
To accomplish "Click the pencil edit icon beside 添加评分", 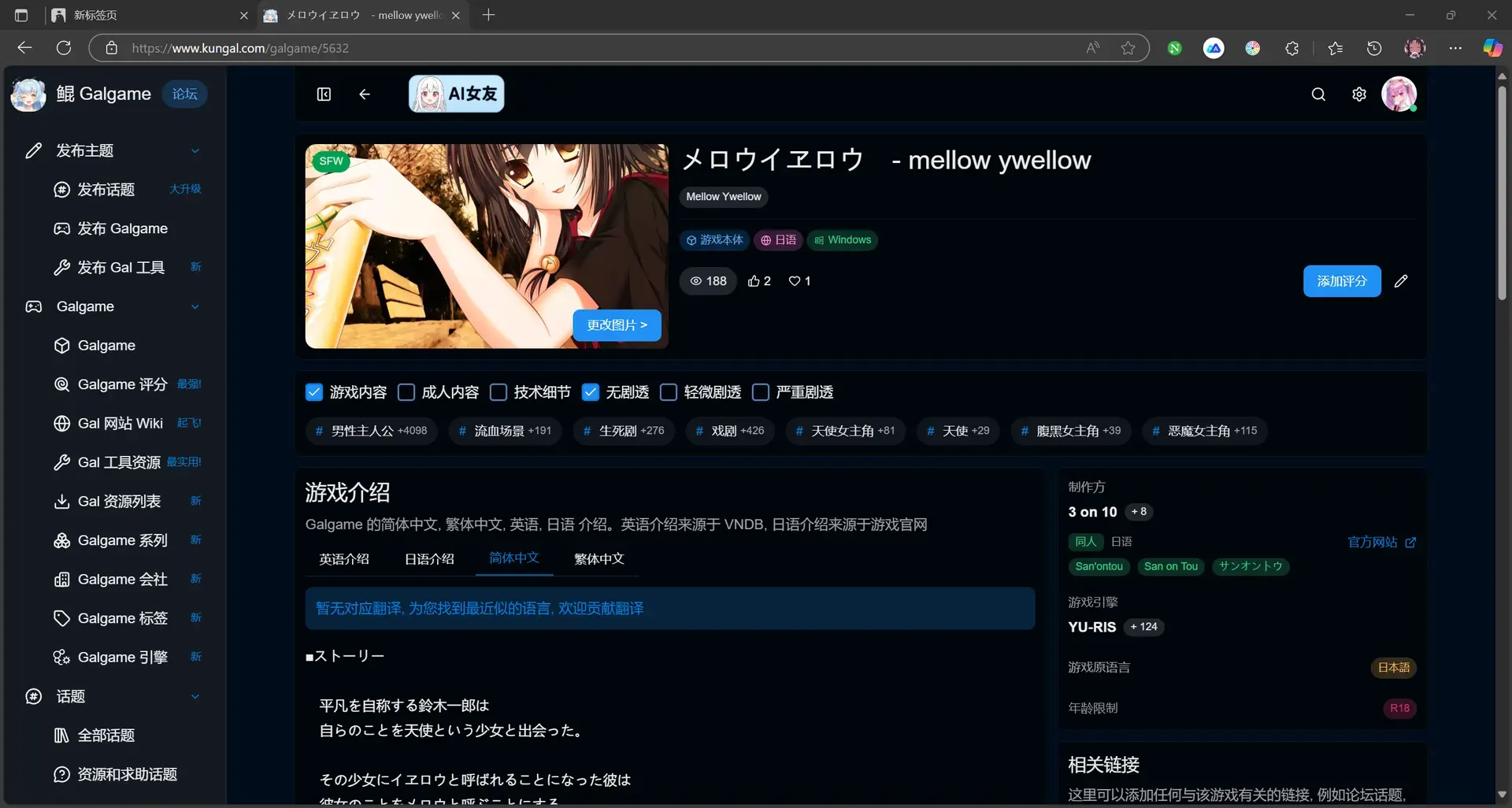I will point(1401,281).
